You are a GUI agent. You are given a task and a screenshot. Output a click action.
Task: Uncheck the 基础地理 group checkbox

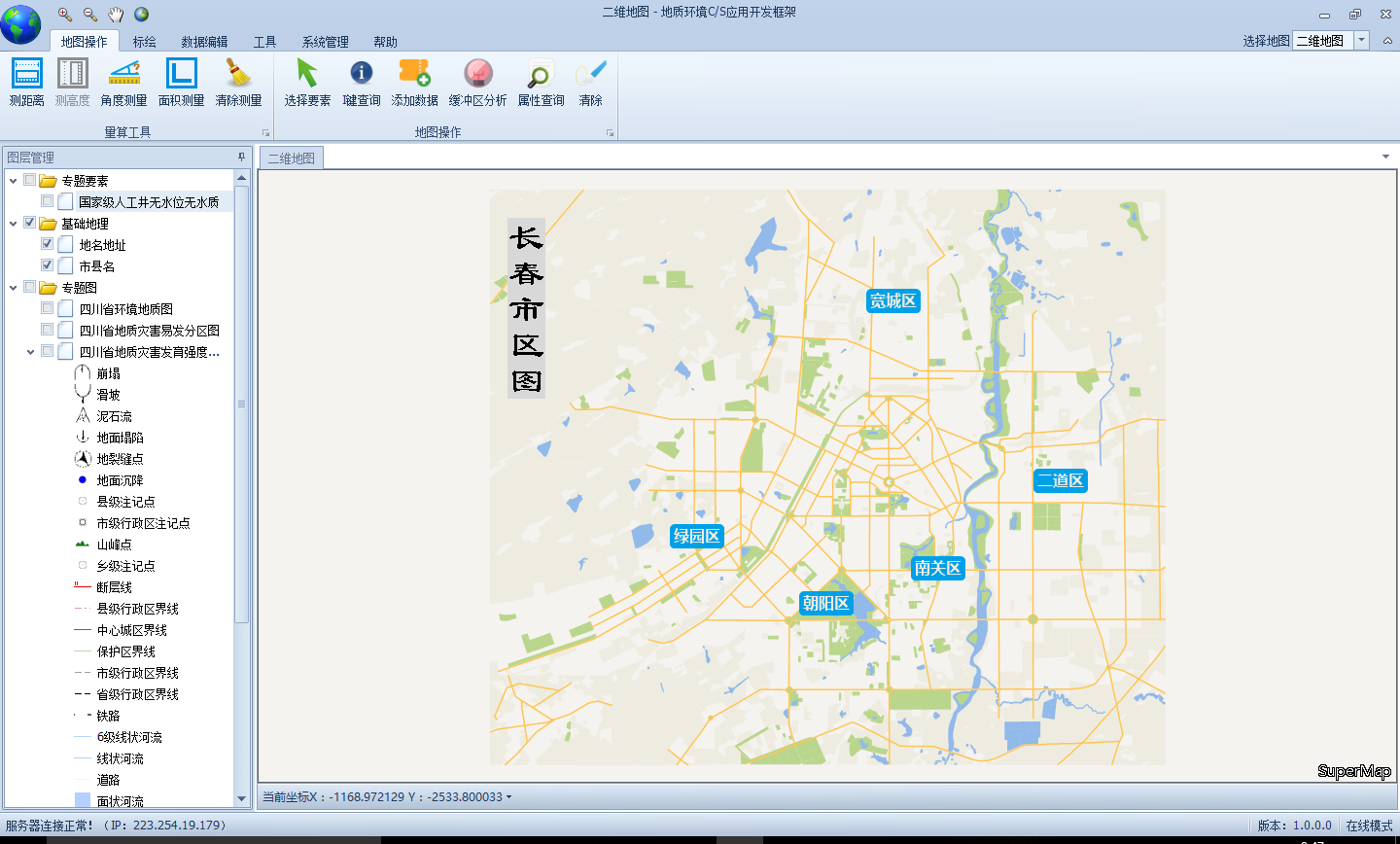pos(30,223)
